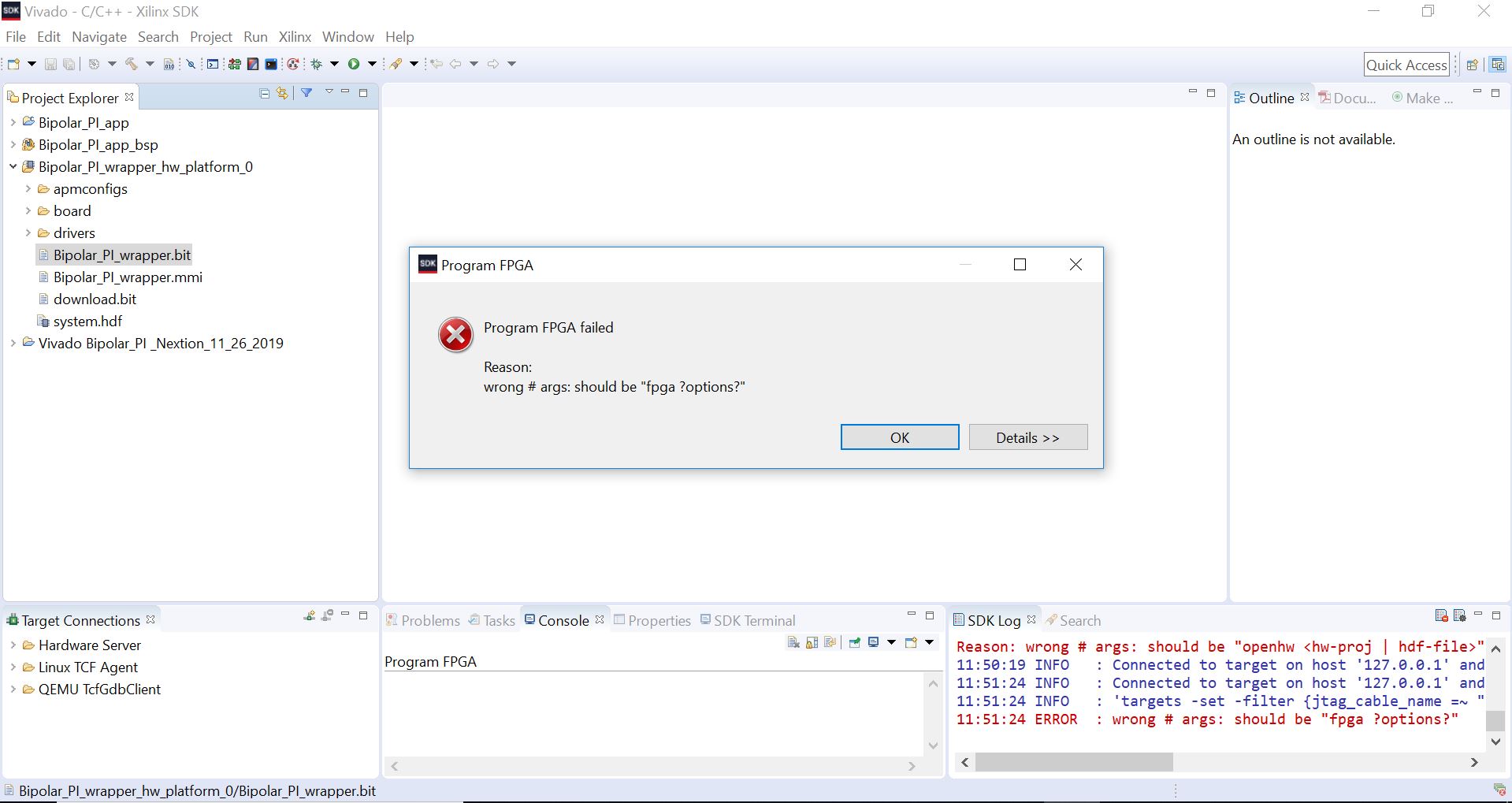
Task: Click the green bug Debug icon
Action: pos(317,64)
